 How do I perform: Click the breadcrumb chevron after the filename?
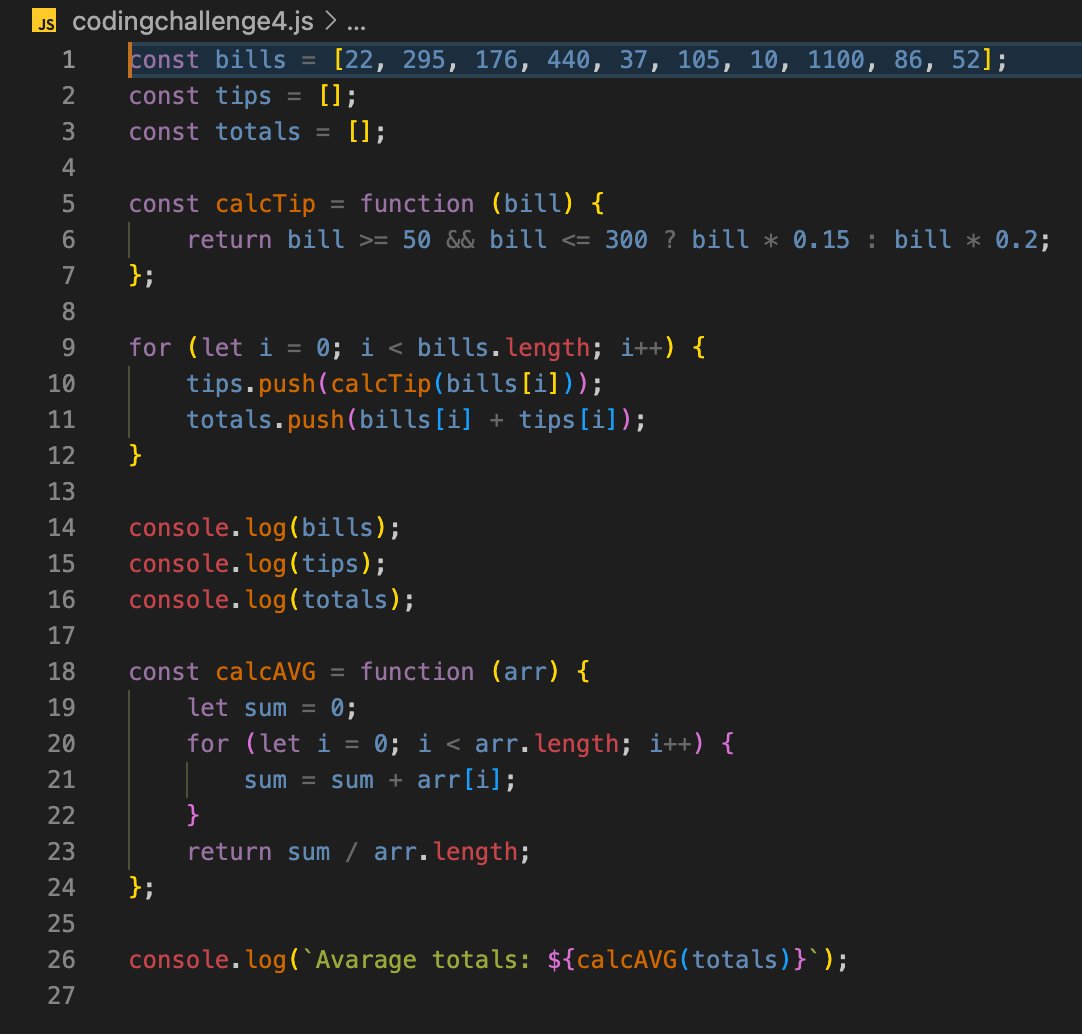pos(331,22)
